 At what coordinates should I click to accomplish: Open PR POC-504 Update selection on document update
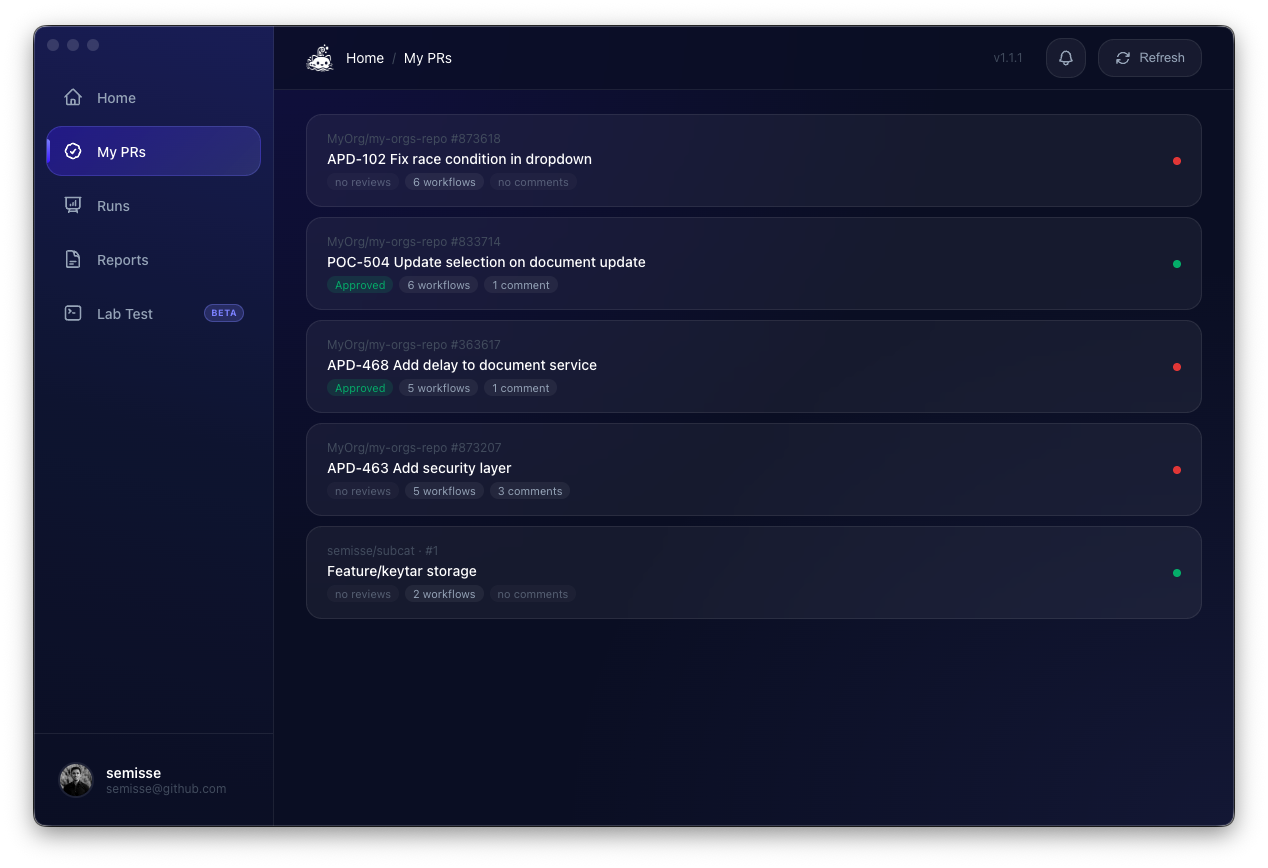click(754, 263)
